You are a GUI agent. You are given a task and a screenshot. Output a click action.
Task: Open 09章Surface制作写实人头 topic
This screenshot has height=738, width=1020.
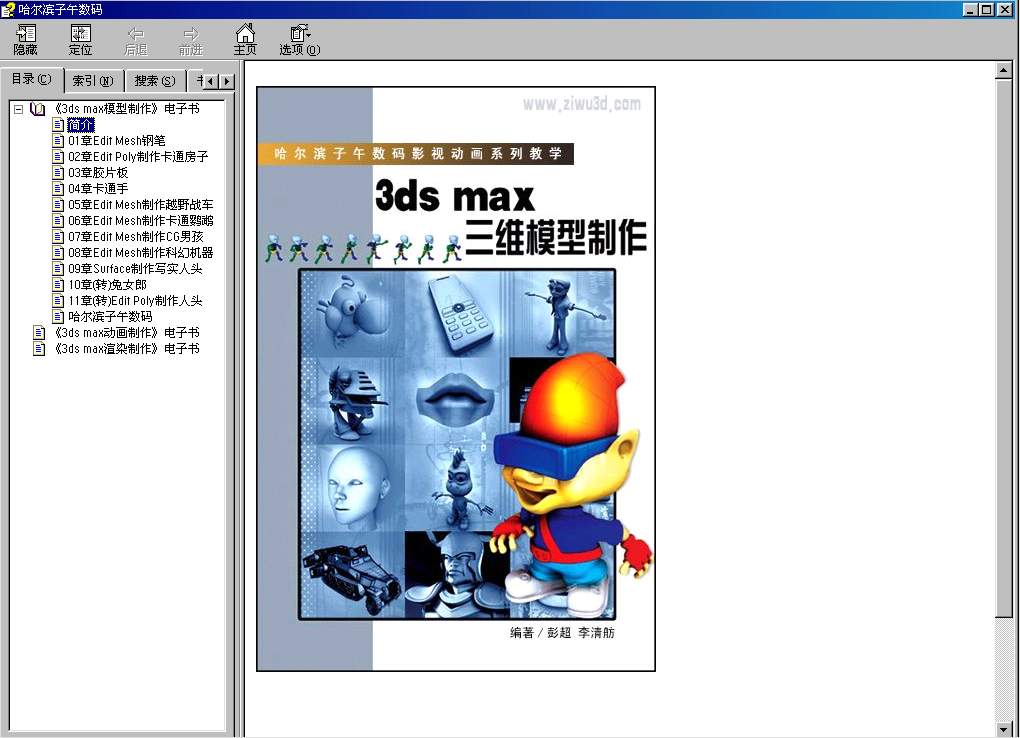pos(135,269)
